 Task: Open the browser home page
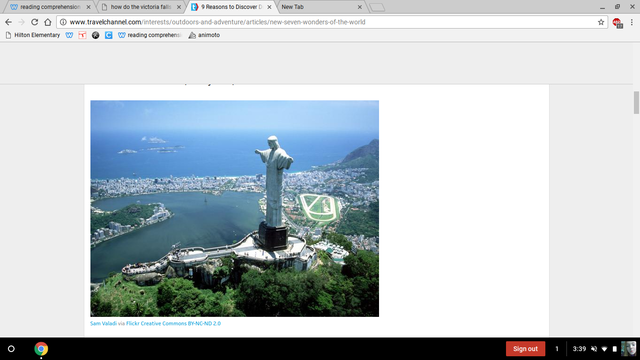click(x=48, y=22)
